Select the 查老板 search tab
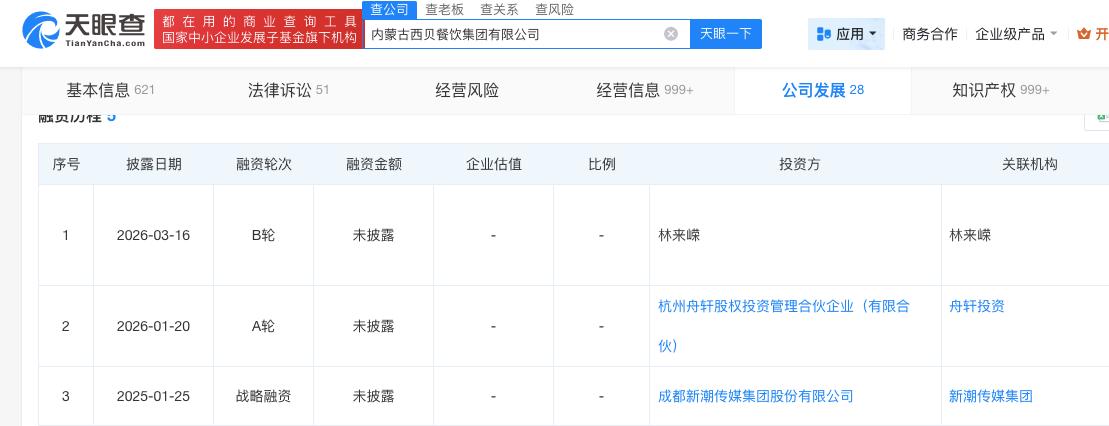Screen dimensions: 1109x426 (444, 9)
